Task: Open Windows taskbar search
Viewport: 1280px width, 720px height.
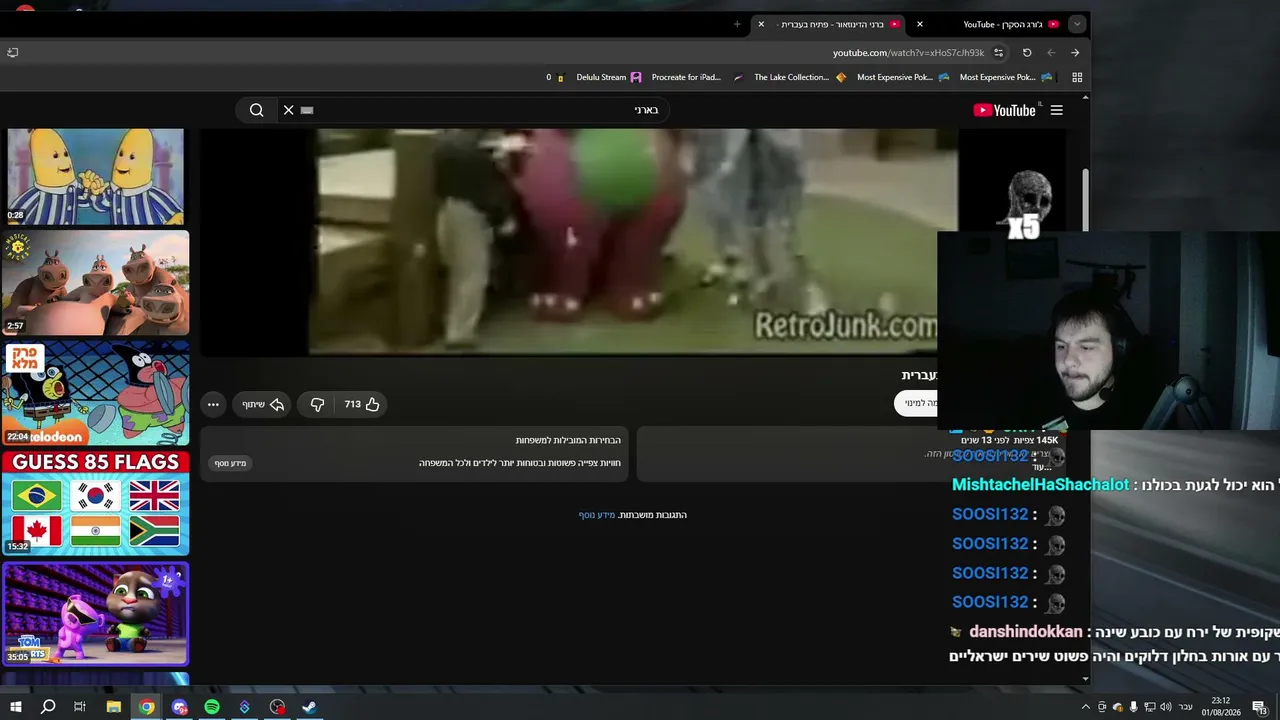Action: [x=48, y=707]
